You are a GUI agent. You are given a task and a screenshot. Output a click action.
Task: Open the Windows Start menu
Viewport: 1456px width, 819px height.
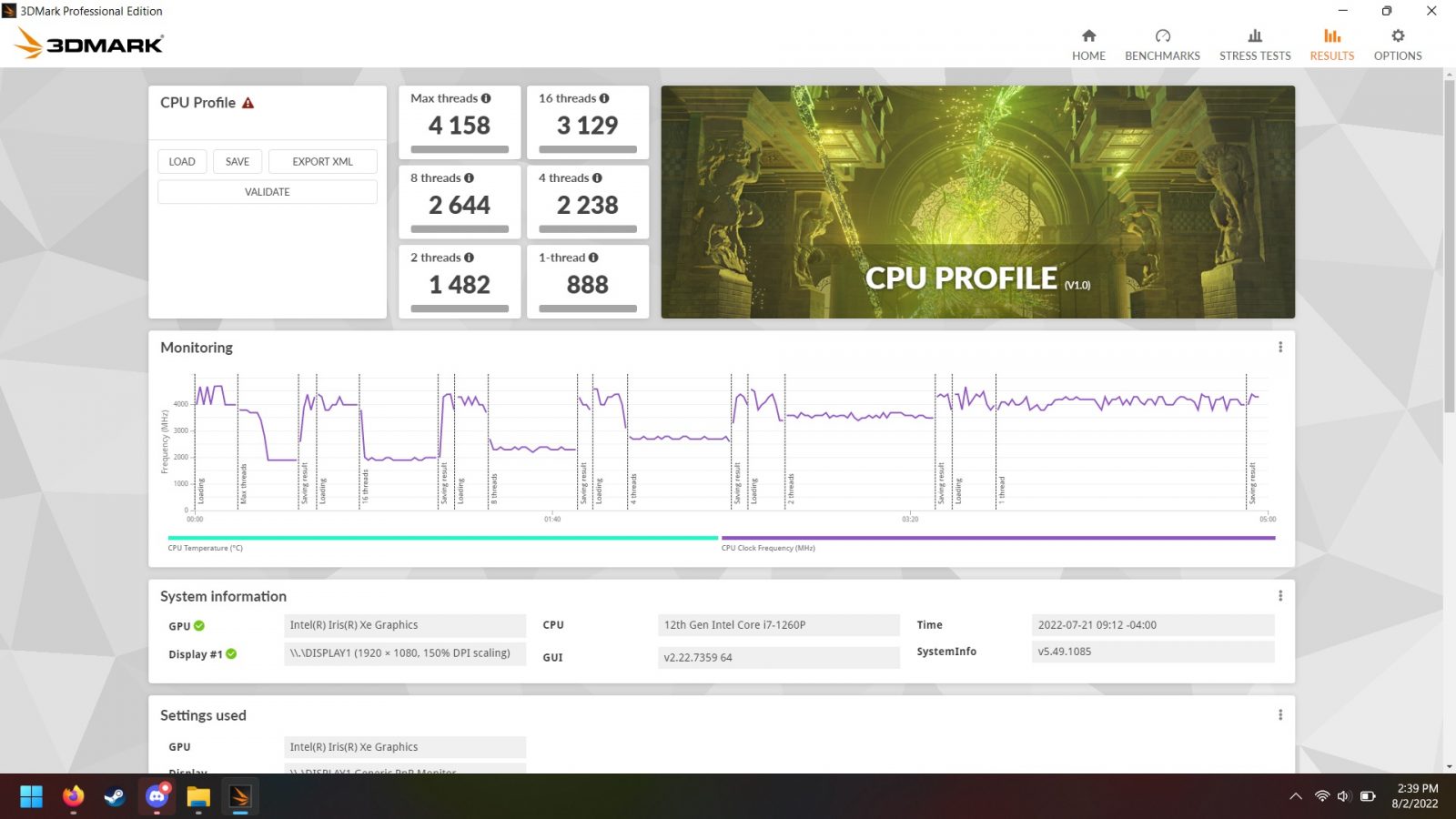31,796
